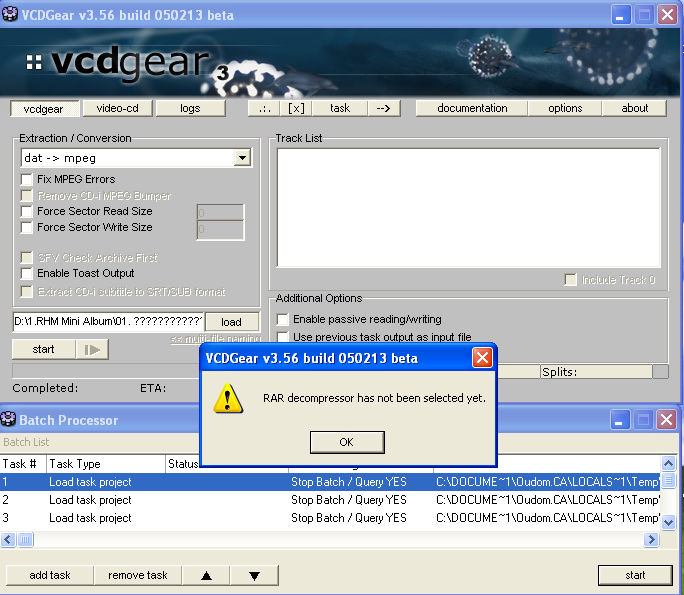Viewport: 684px width, 595px height.
Task: Open the options tab
Action: coord(565,108)
